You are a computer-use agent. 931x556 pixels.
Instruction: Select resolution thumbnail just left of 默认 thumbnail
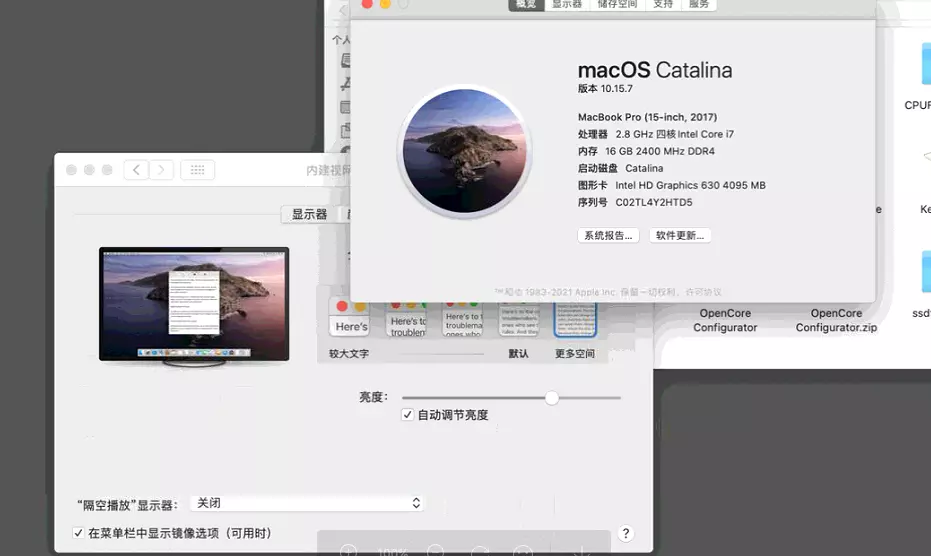coord(463,320)
